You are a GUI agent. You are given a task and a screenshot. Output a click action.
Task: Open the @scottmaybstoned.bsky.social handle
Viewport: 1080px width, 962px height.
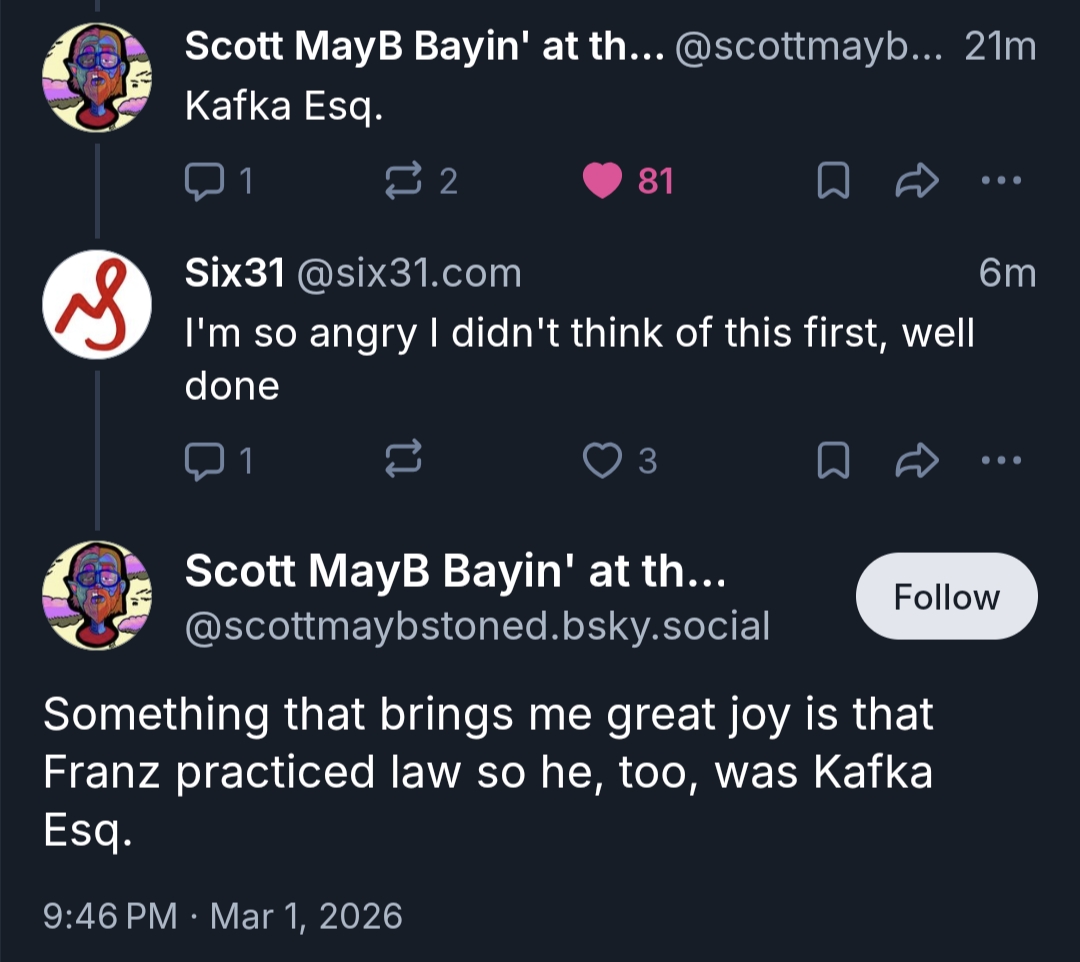coord(477,626)
